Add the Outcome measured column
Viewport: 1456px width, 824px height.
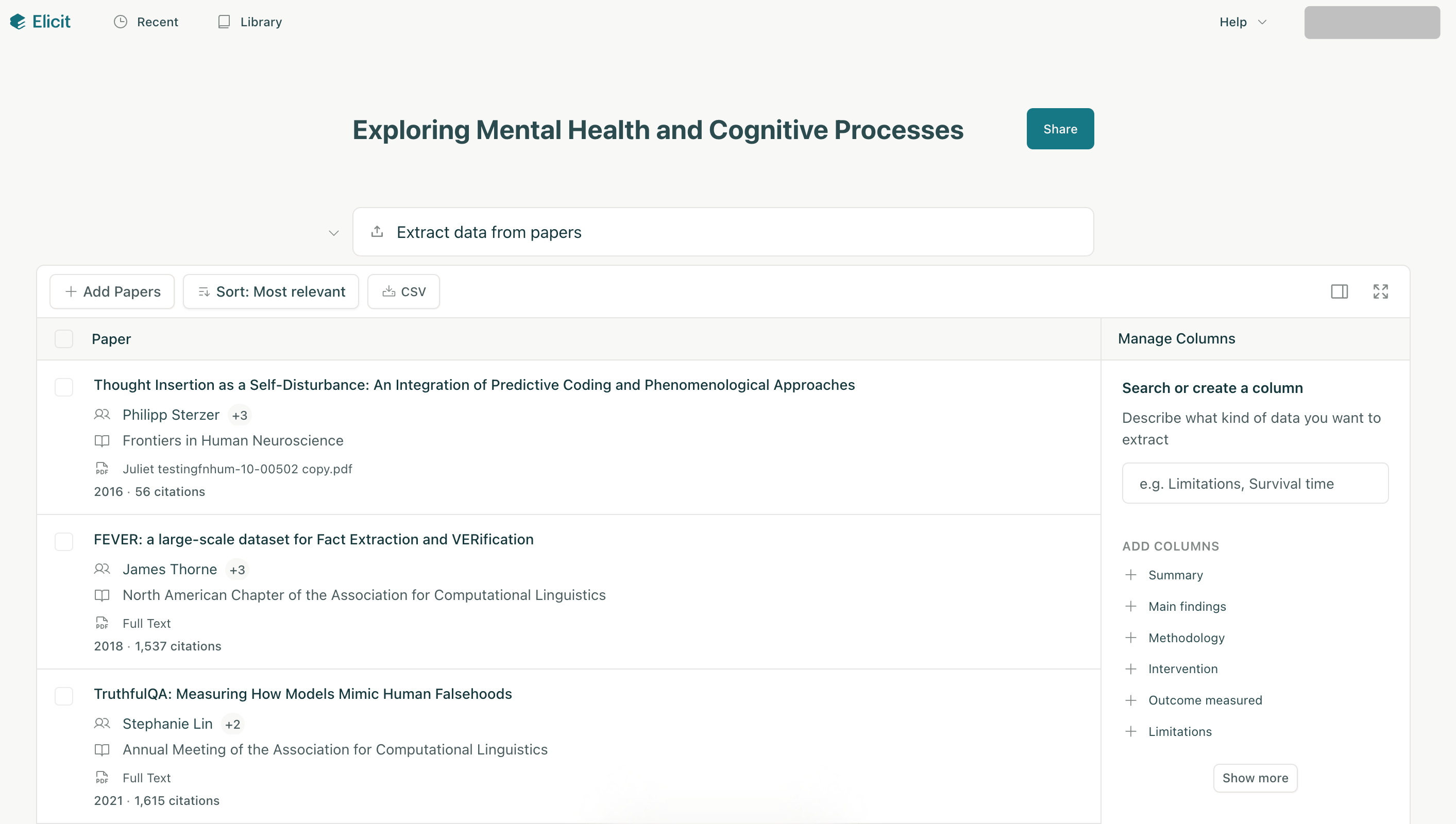(x=1193, y=700)
